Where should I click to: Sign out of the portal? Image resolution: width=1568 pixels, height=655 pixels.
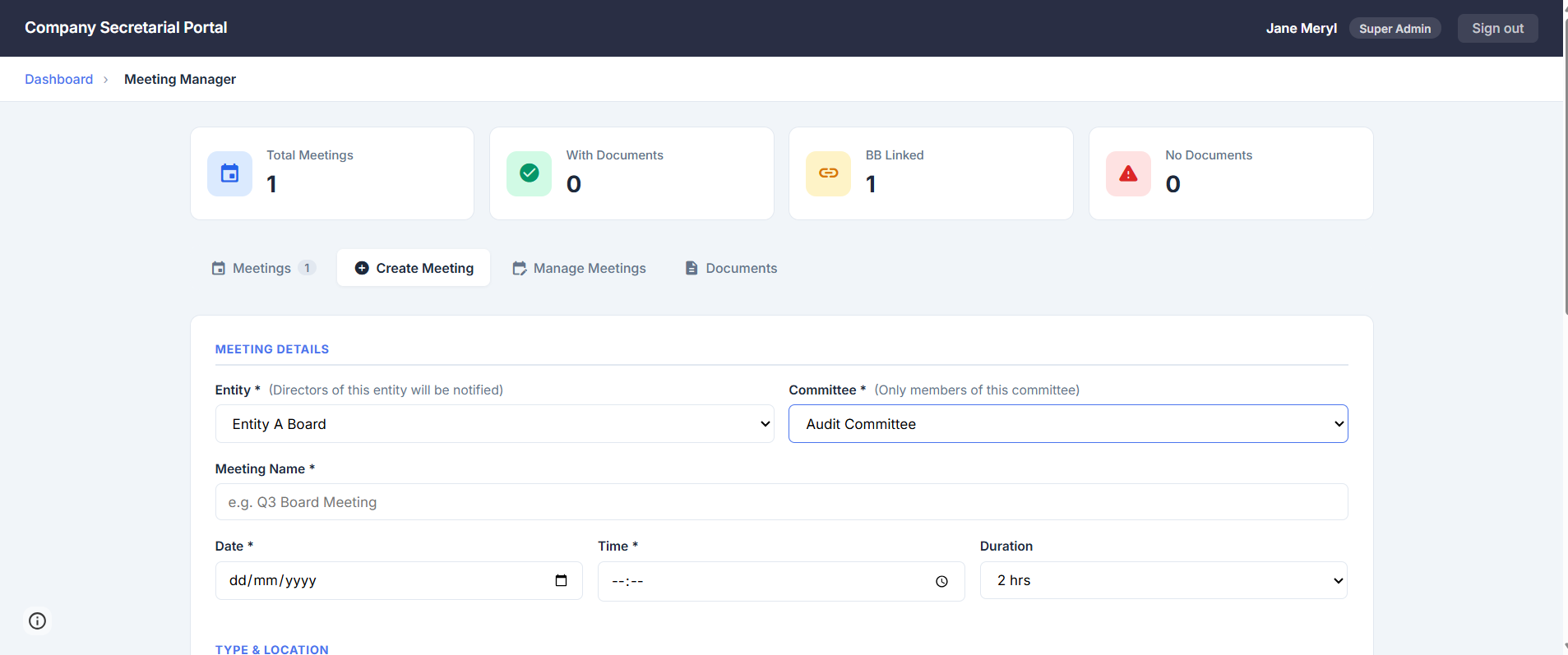1497,28
